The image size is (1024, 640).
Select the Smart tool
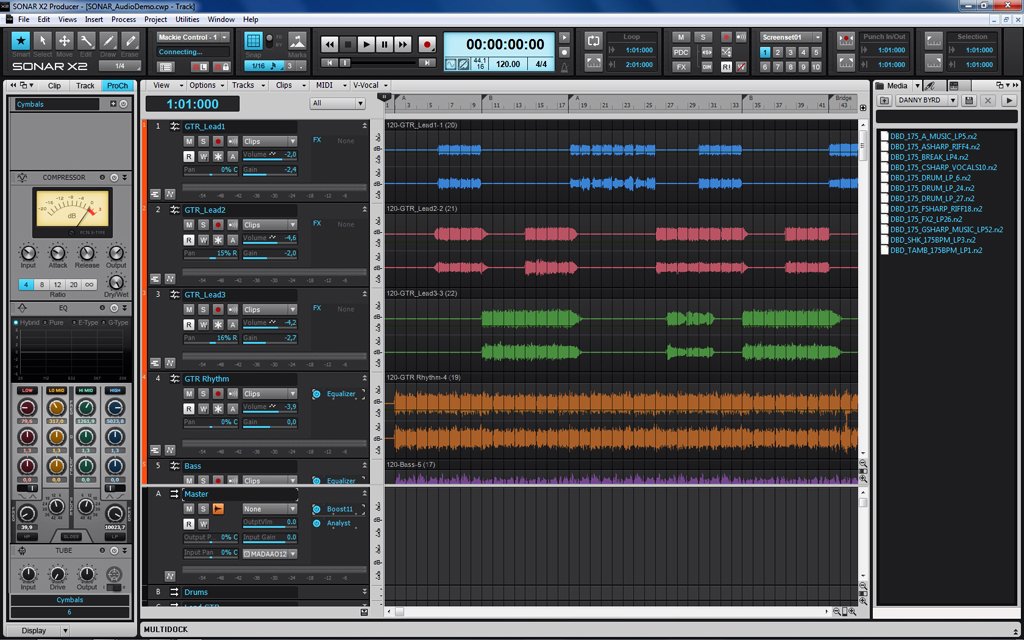pos(21,42)
